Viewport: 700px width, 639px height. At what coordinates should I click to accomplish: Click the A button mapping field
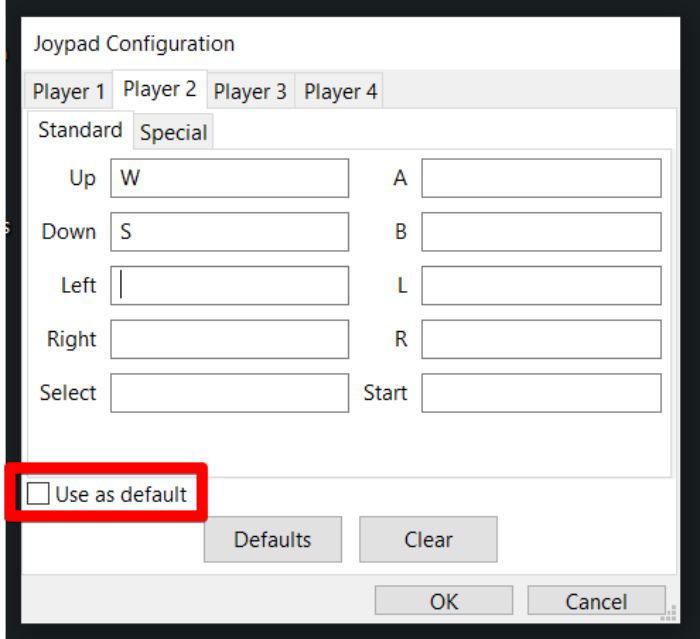(541, 178)
